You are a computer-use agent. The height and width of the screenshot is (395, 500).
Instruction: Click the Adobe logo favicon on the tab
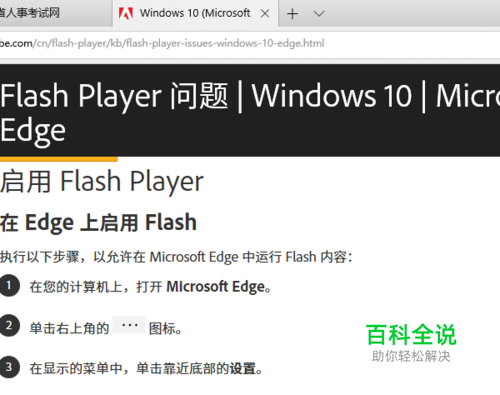pyautogui.click(x=126, y=13)
